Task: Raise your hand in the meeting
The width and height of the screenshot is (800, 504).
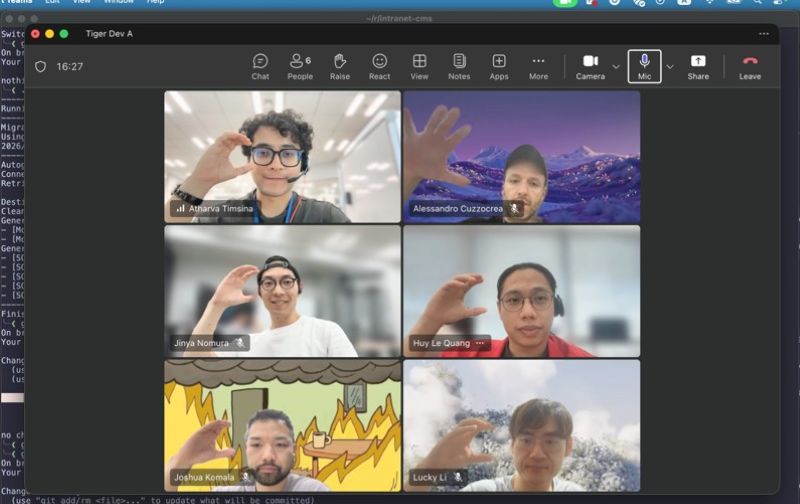Action: coord(340,67)
